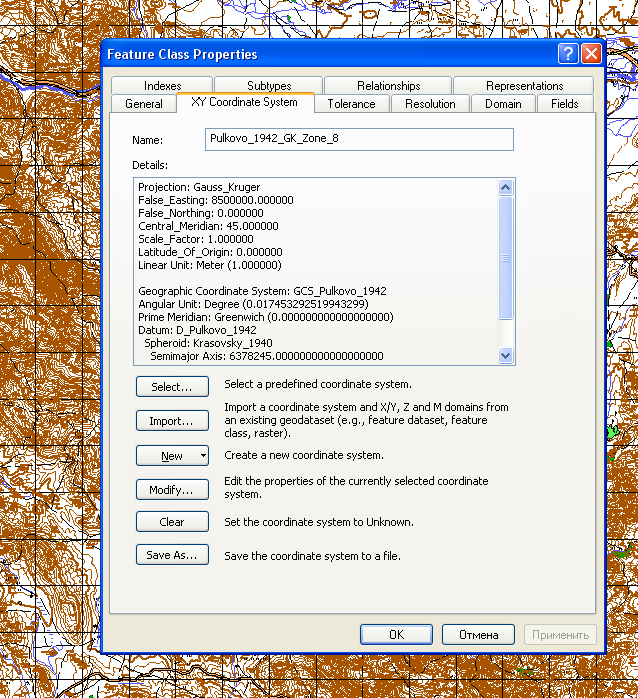Click the Import... button
The image size is (638, 698).
point(172,421)
